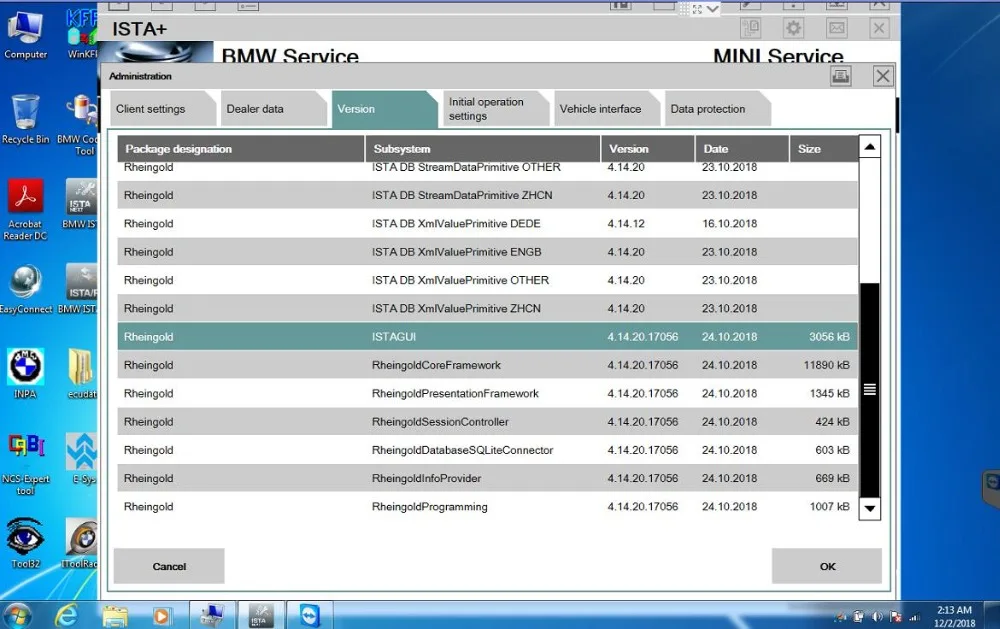
Task: Click the ISTA+ mail envelope icon
Action: pos(837,28)
